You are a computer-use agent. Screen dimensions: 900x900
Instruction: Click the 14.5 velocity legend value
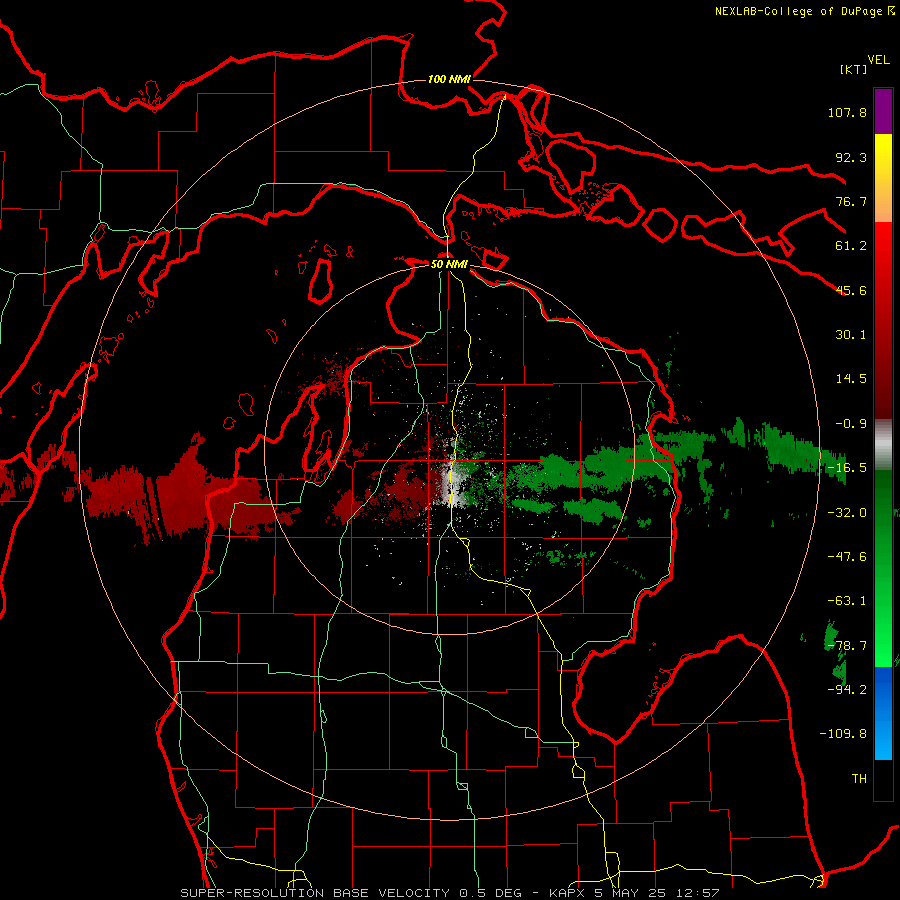pos(851,379)
